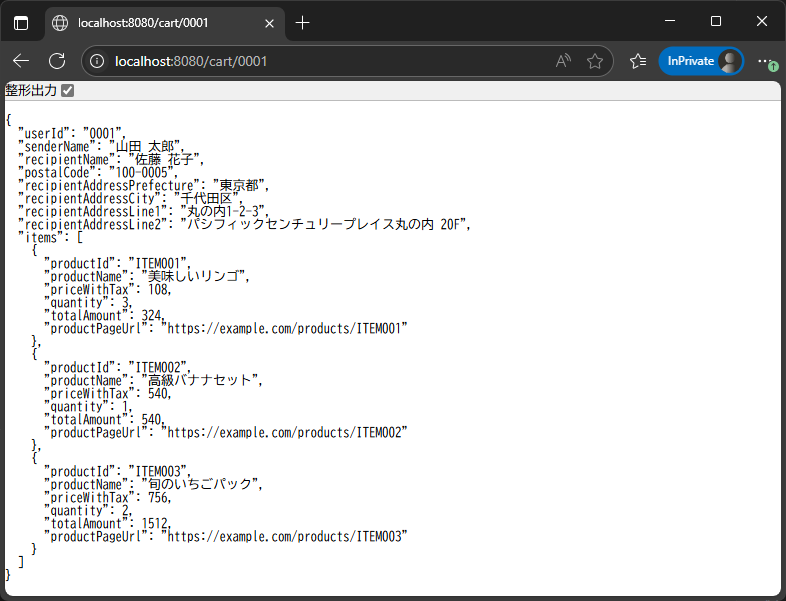The image size is (786, 601).
Task: Click the recipientAddressPrefecture 東京都 line
Action: 143,185
